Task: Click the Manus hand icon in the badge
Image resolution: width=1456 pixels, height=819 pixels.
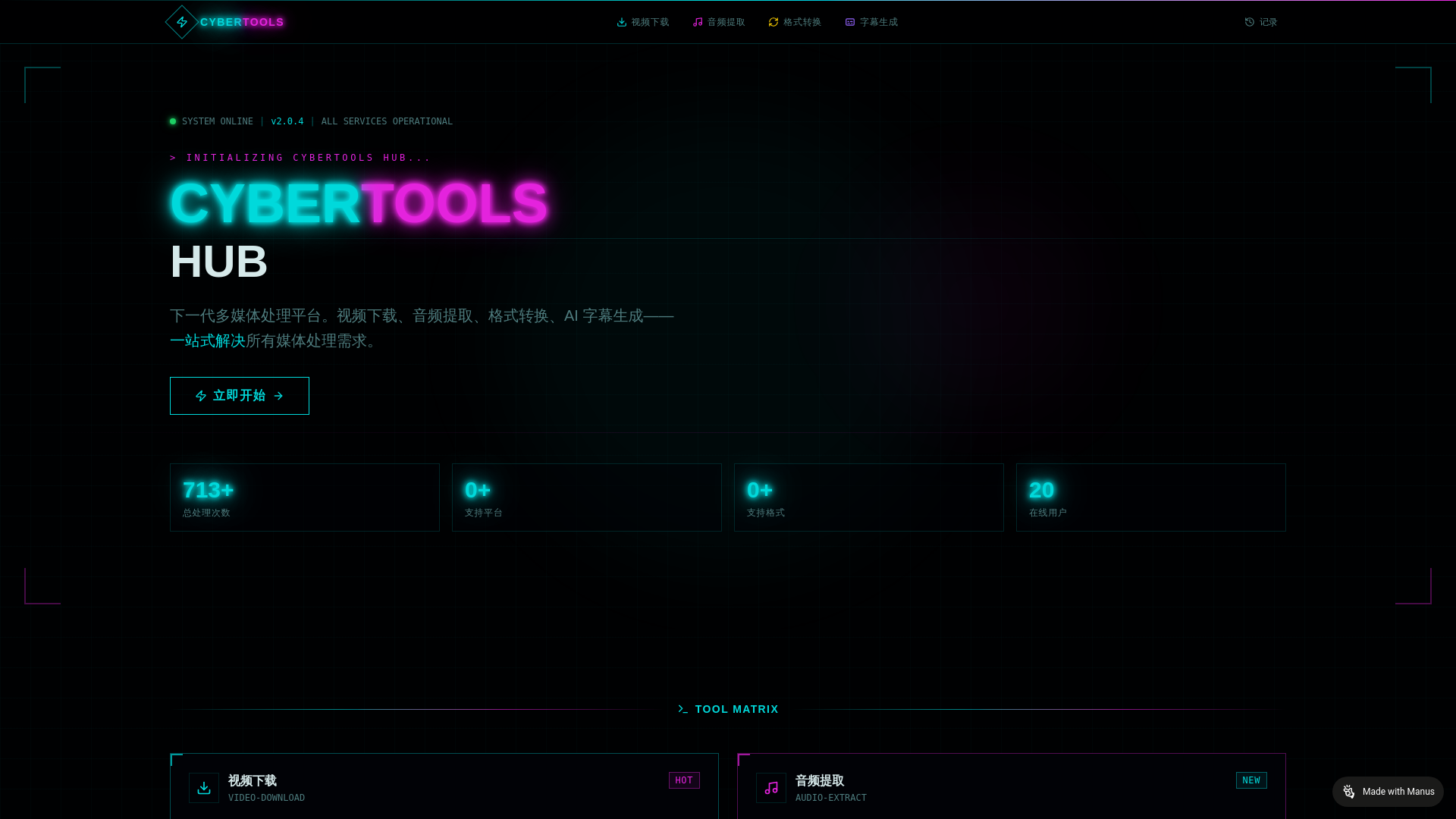Action: (1349, 792)
